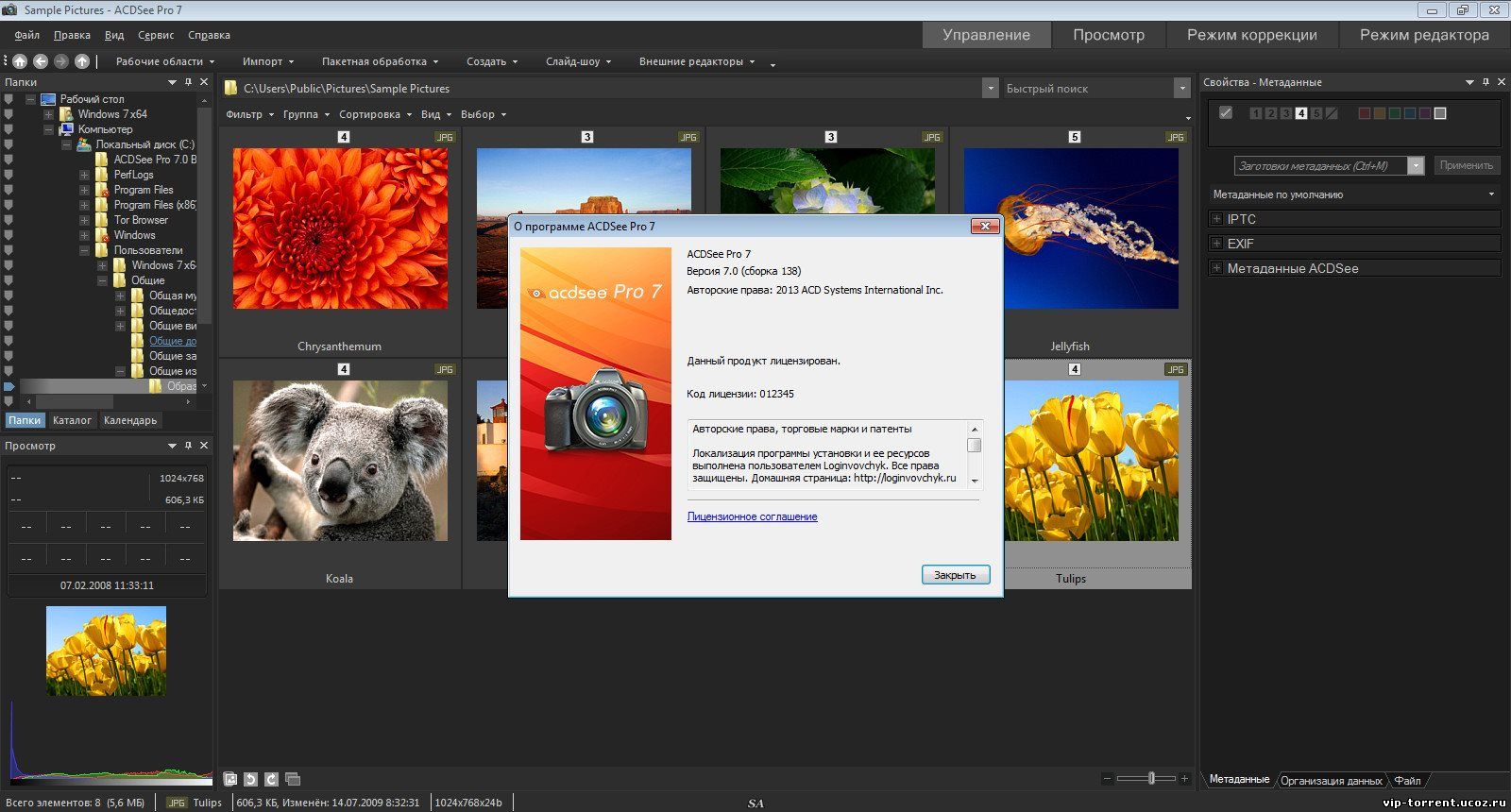Open the Сортировка dropdown
The height and width of the screenshot is (812, 1511).
pyautogui.click(x=376, y=114)
